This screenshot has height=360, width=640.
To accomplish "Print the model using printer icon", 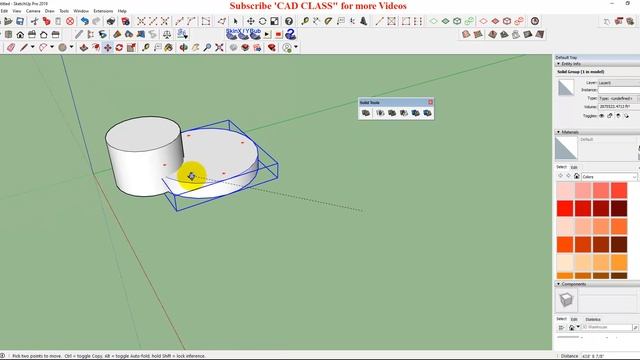I will tap(111, 21).
